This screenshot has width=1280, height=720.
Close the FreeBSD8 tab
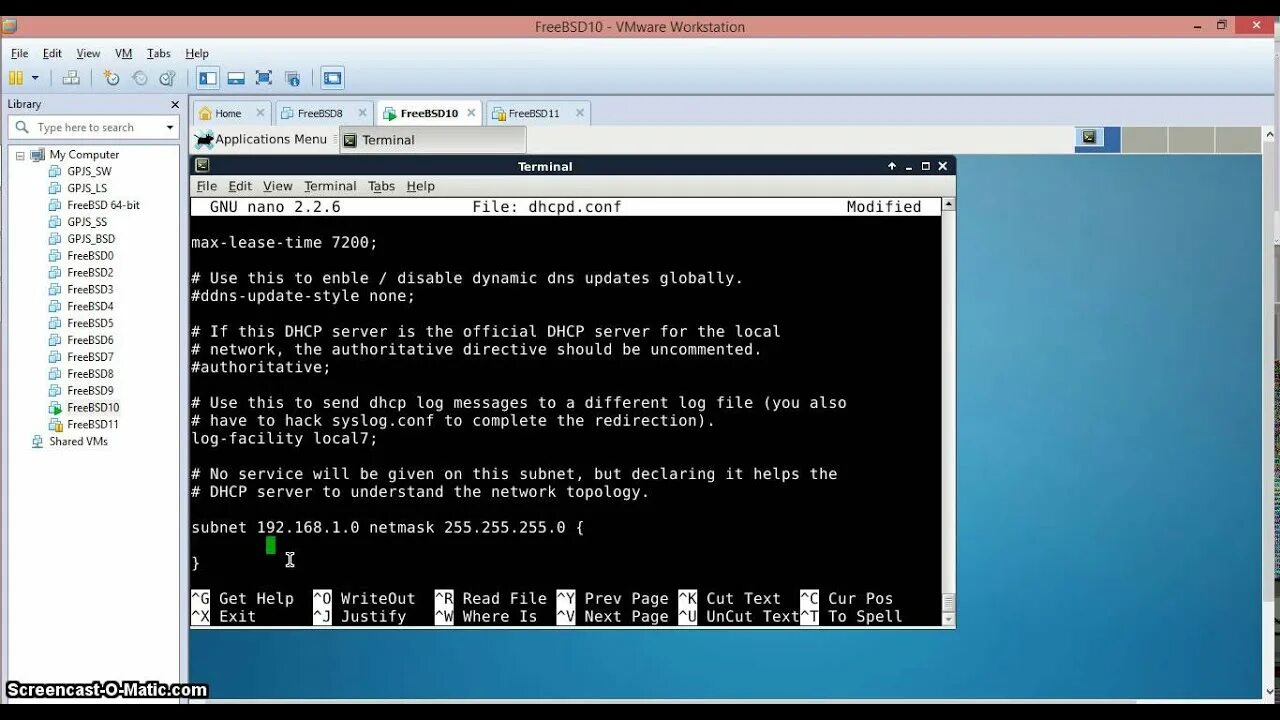point(363,113)
